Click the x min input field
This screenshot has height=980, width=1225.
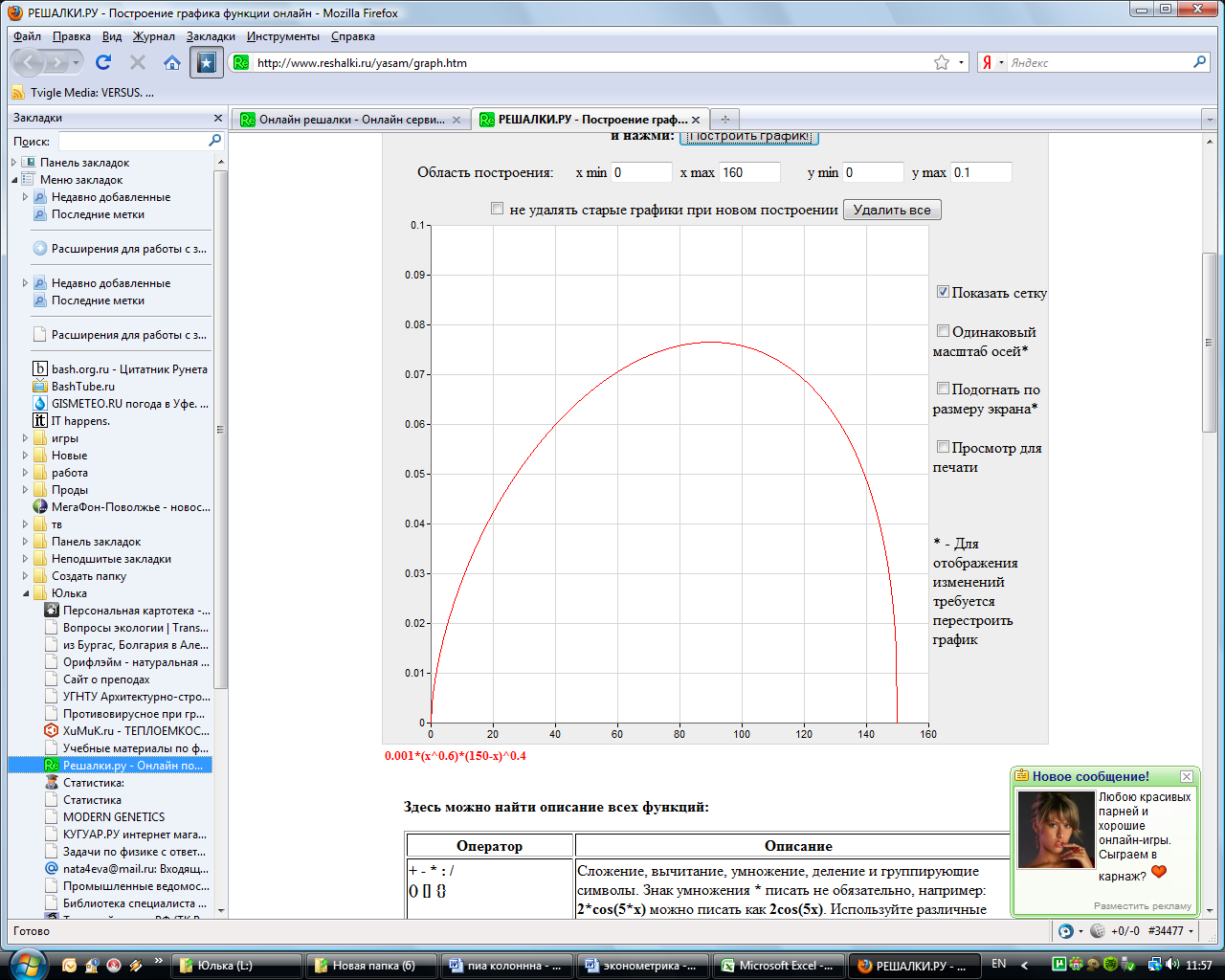click(x=642, y=172)
